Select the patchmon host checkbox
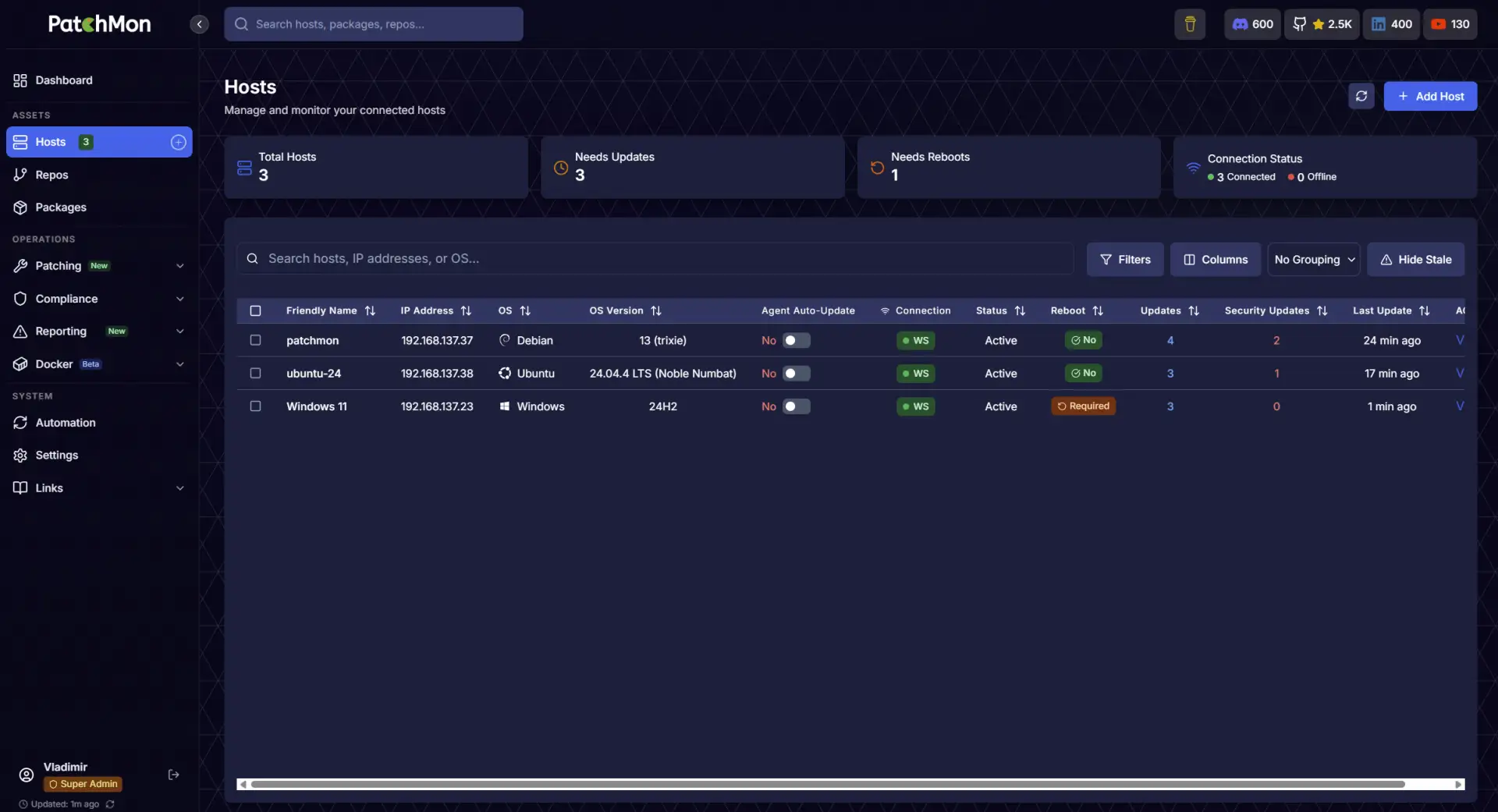The width and height of the screenshot is (1498, 812). point(255,340)
